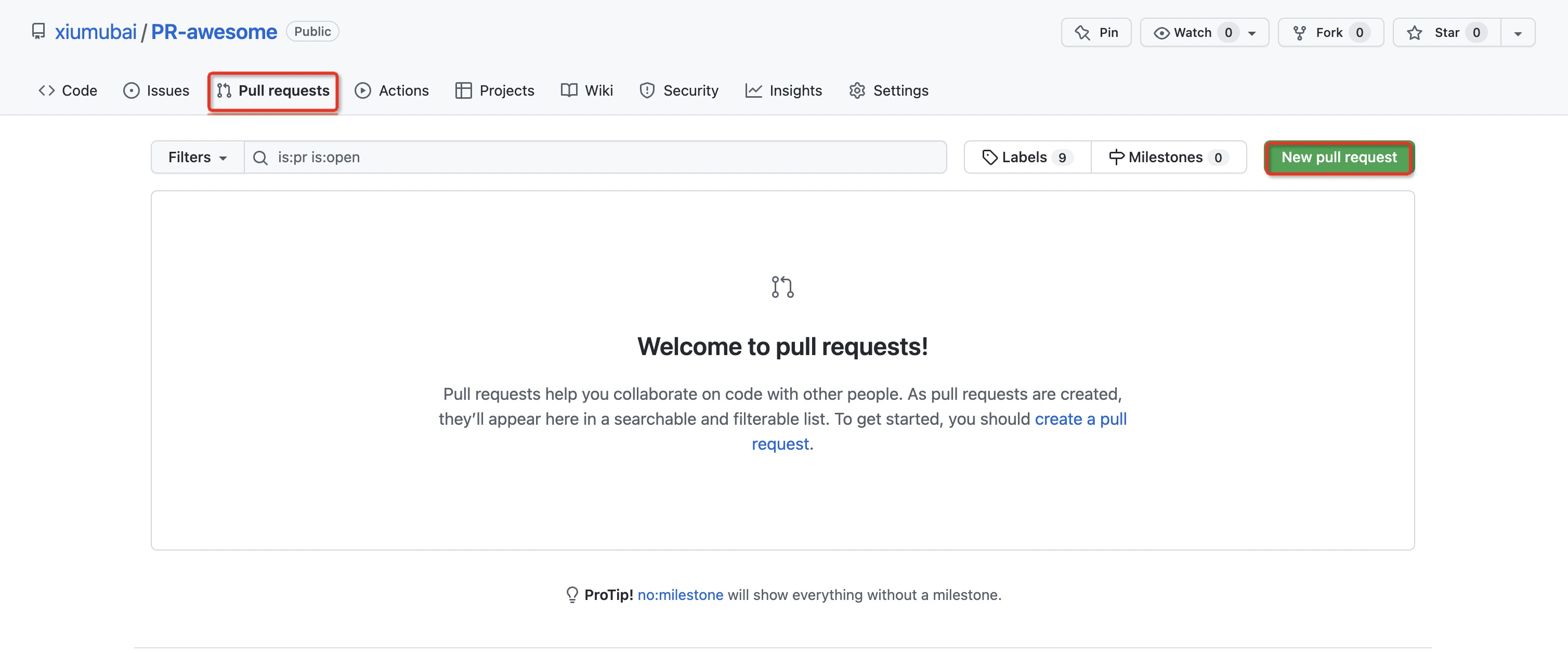The image size is (1568, 653).
Task: Click the repository icon beside xiumubai
Action: [x=38, y=32]
